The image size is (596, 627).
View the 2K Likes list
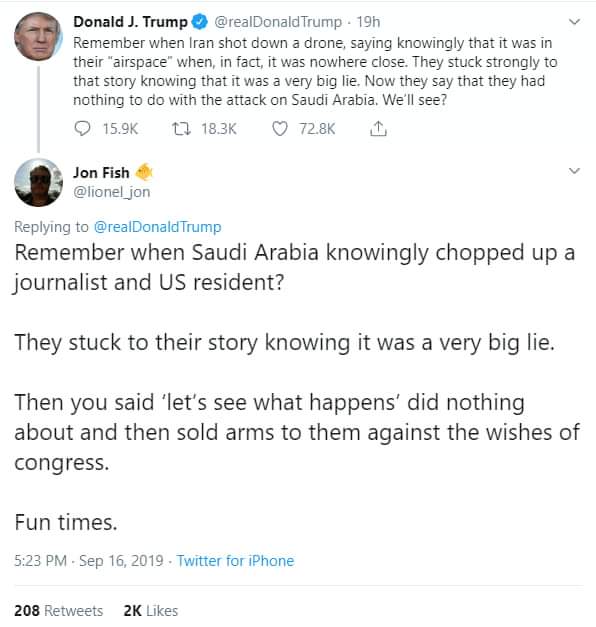[151, 611]
